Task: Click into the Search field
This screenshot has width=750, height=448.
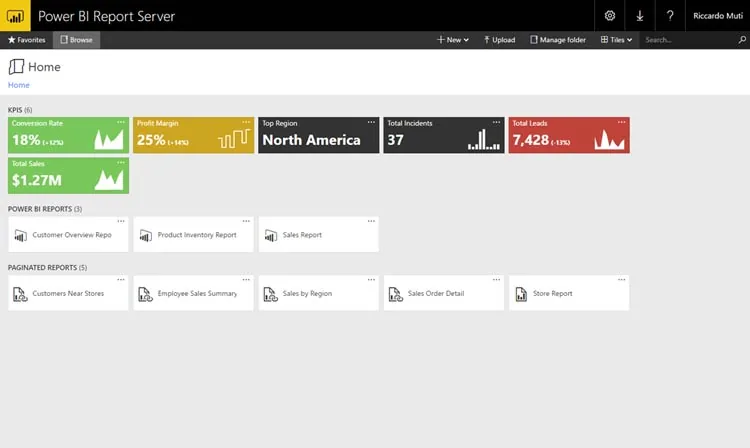Action: (x=689, y=40)
